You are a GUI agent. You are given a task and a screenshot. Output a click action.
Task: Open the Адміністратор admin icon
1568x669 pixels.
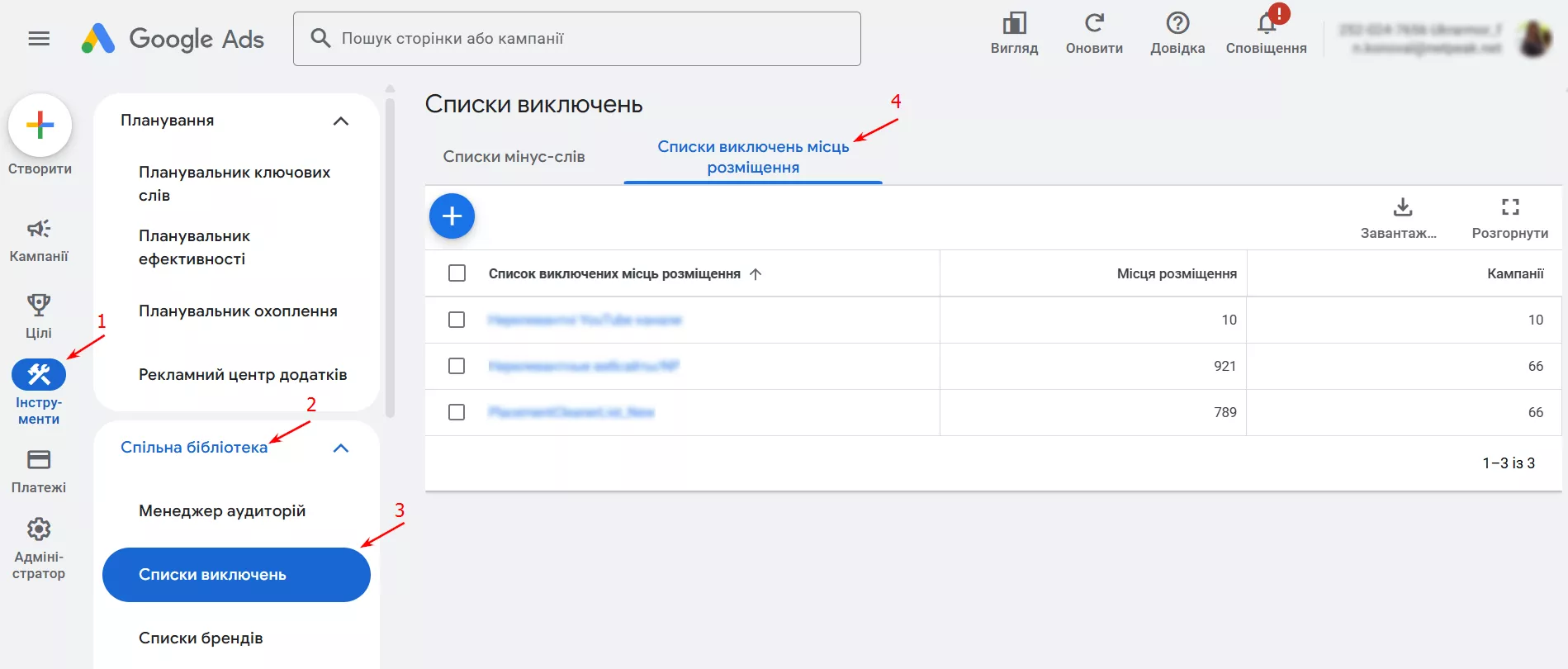pos(38,529)
